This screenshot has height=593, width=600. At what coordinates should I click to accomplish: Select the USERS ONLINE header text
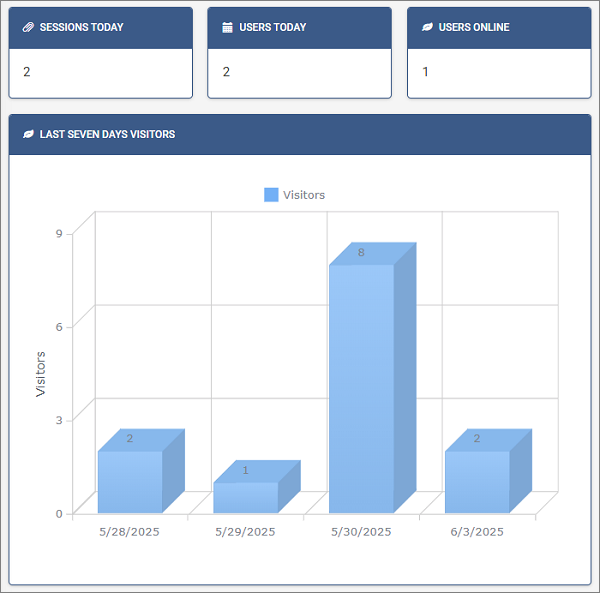(x=474, y=27)
